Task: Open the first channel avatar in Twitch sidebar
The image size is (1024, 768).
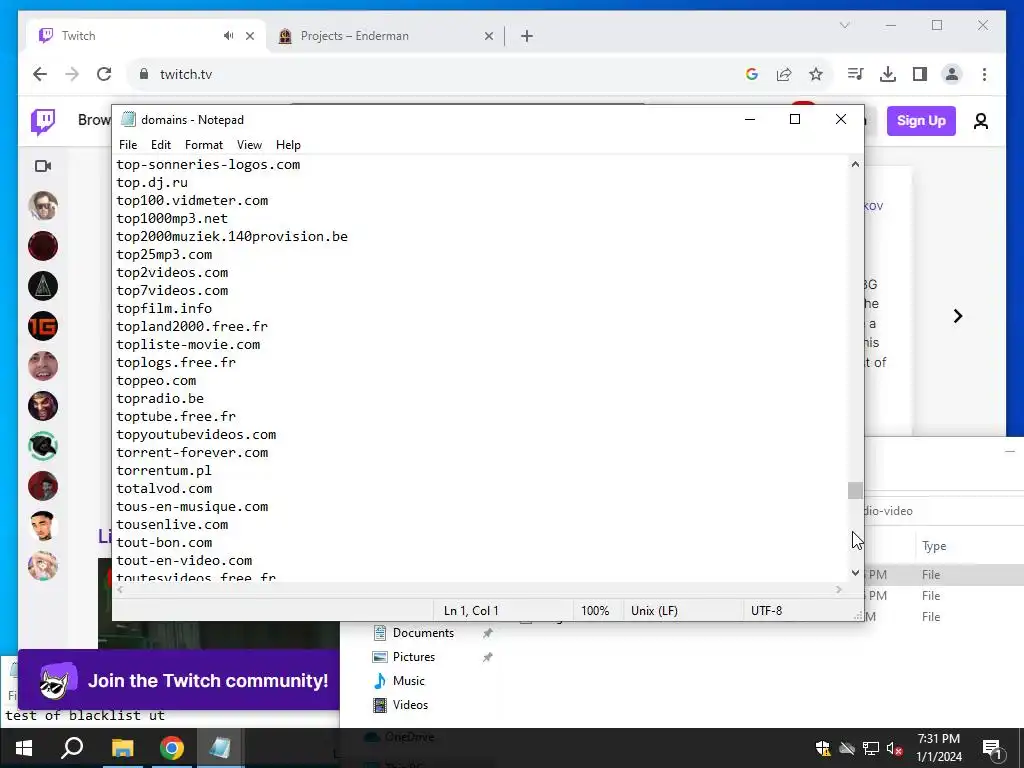Action: coord(43,206)
